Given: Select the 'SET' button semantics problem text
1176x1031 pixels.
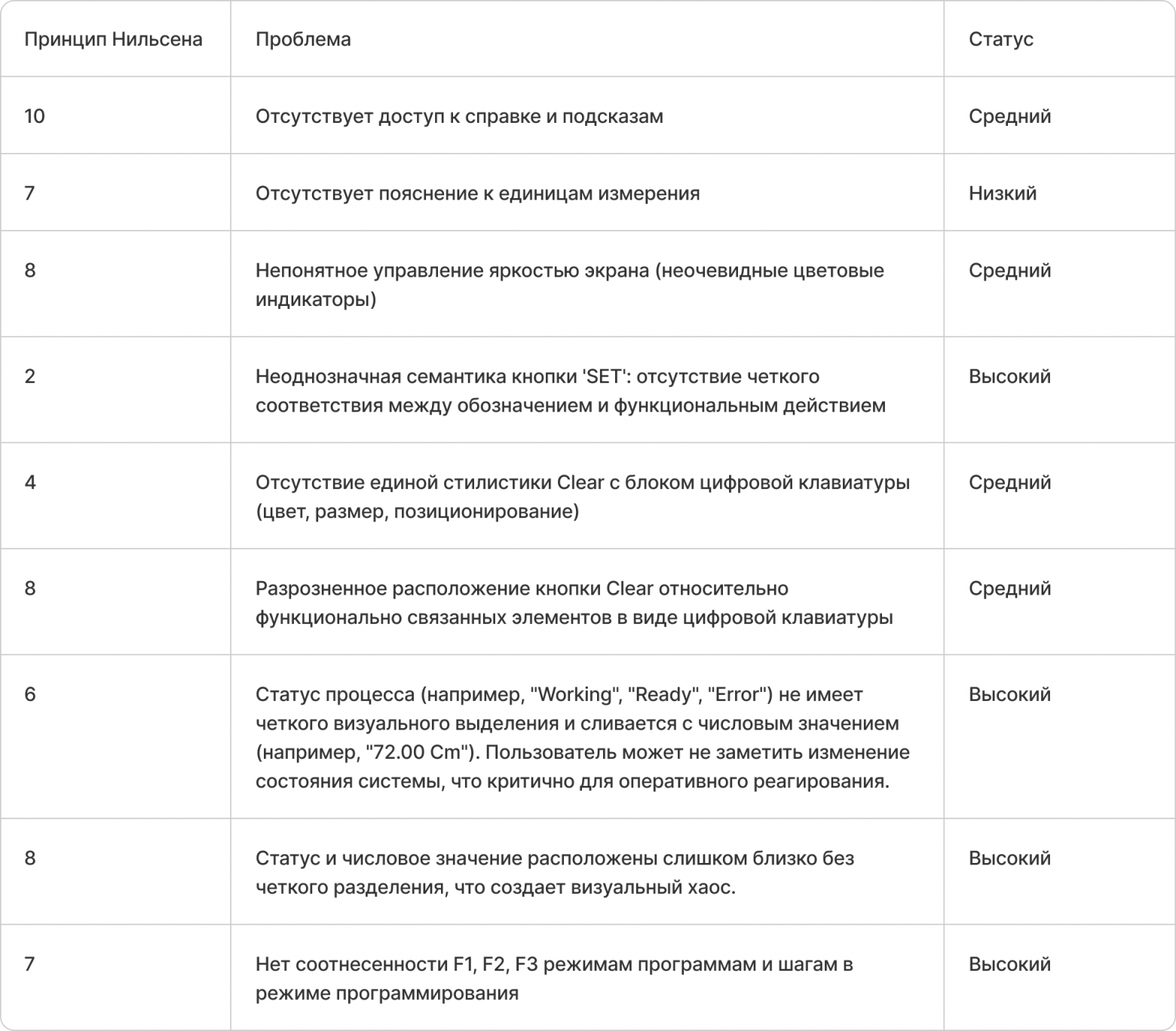Looking at the screenshot, I should coord(570,390).
